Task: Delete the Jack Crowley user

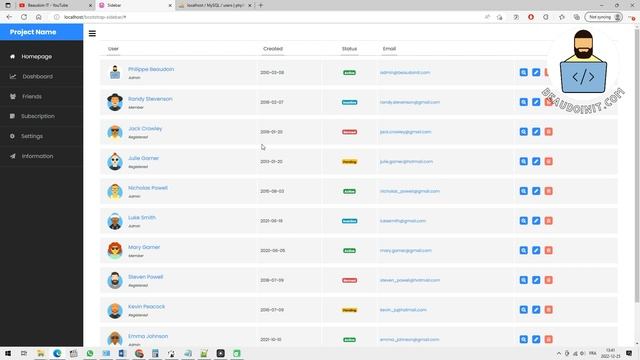Action: (549, 132)
